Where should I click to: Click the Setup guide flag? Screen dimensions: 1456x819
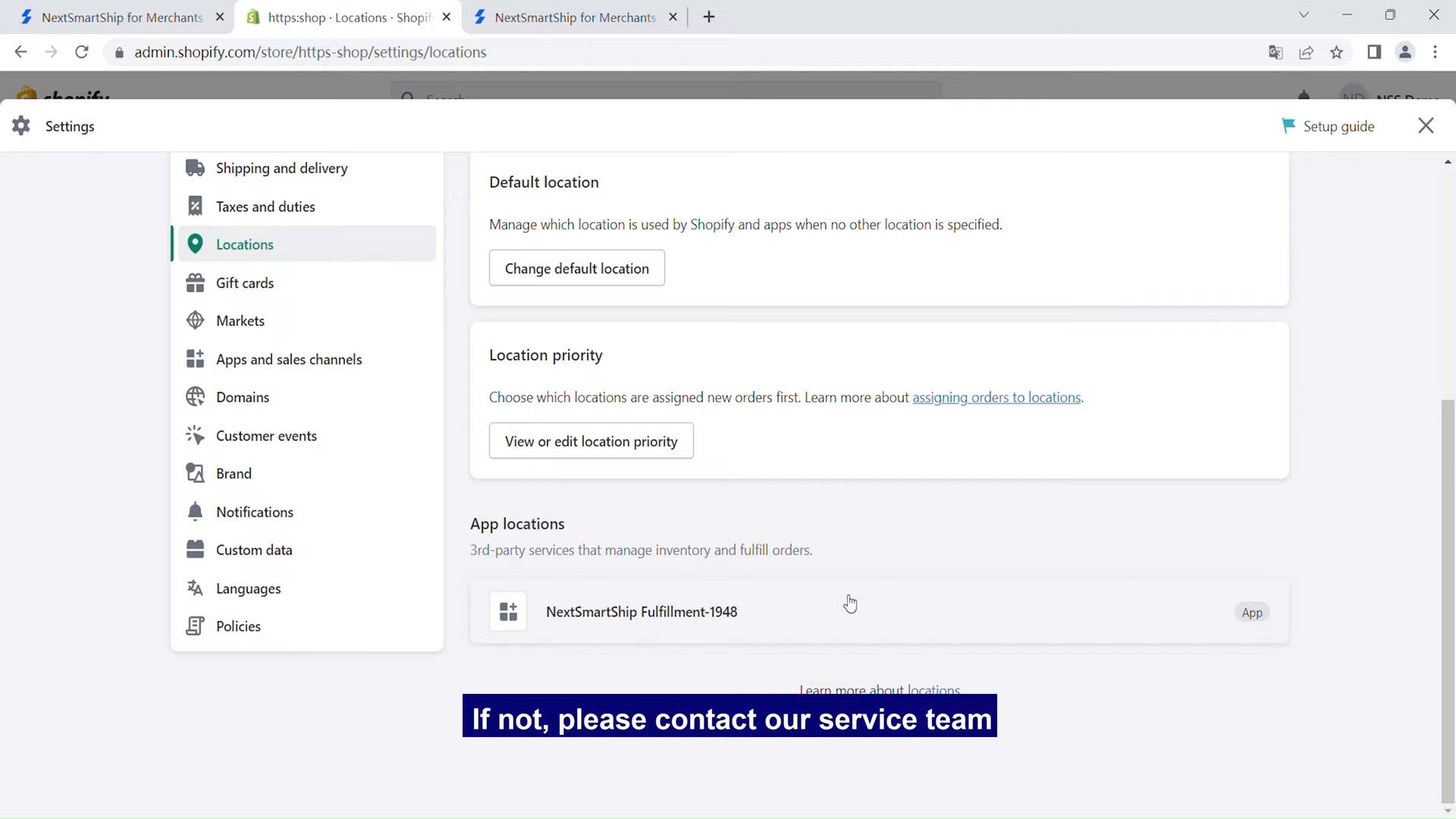coord(1288,126)
